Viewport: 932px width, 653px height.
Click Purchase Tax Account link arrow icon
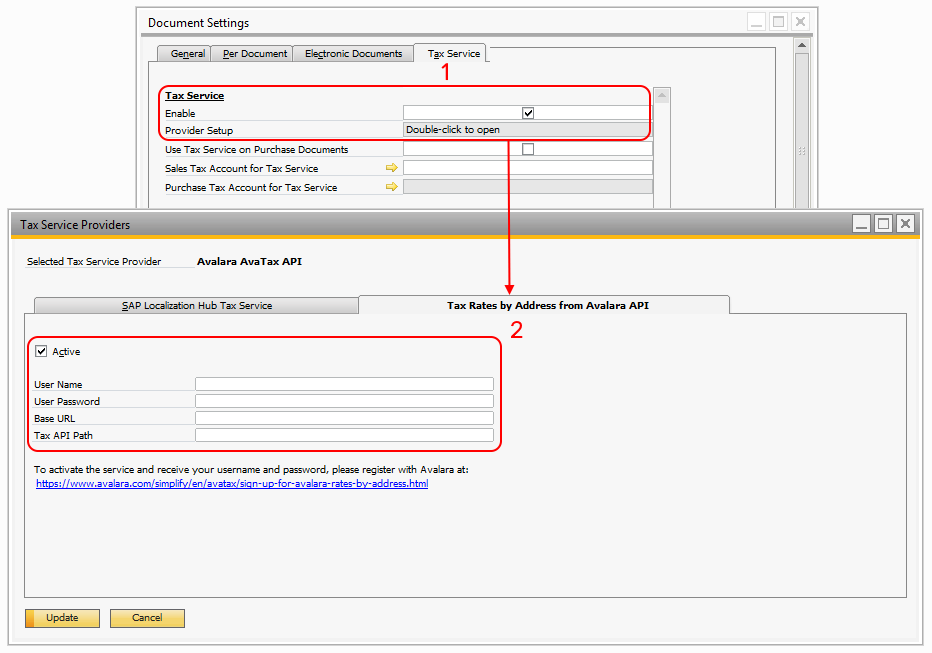(392, 187)
